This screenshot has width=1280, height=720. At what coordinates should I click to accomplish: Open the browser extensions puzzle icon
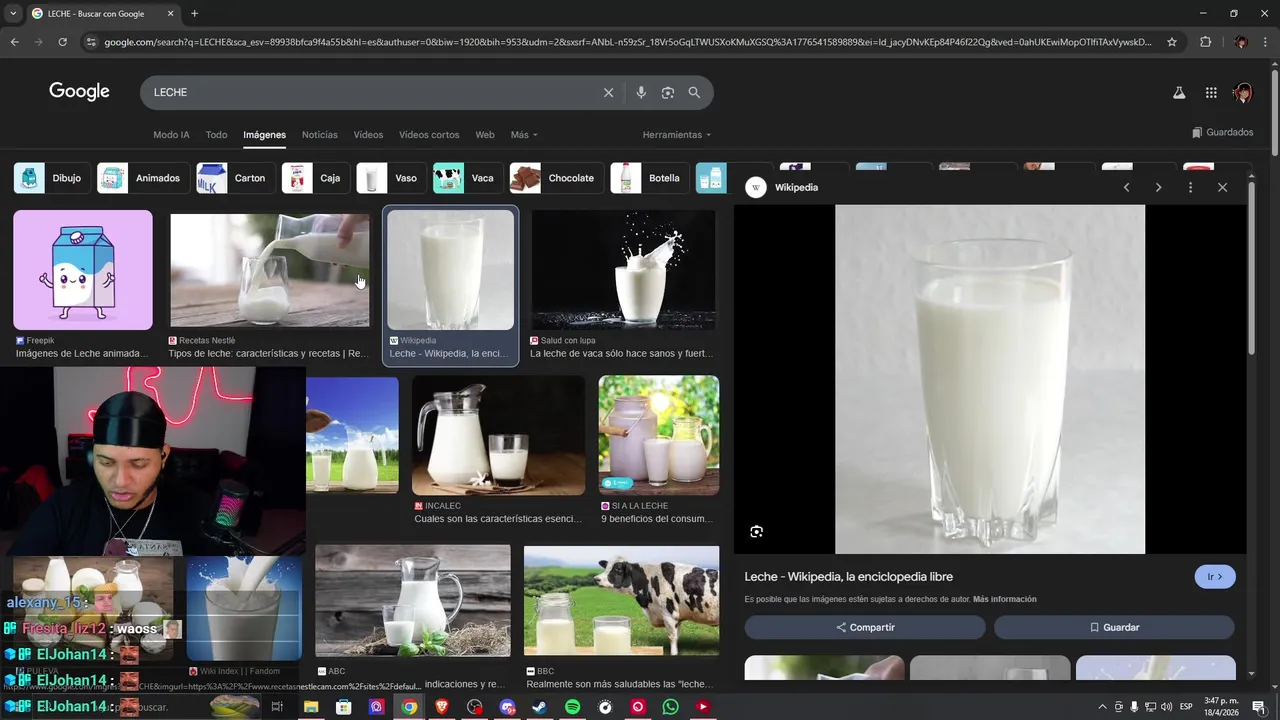[1205, 42]
